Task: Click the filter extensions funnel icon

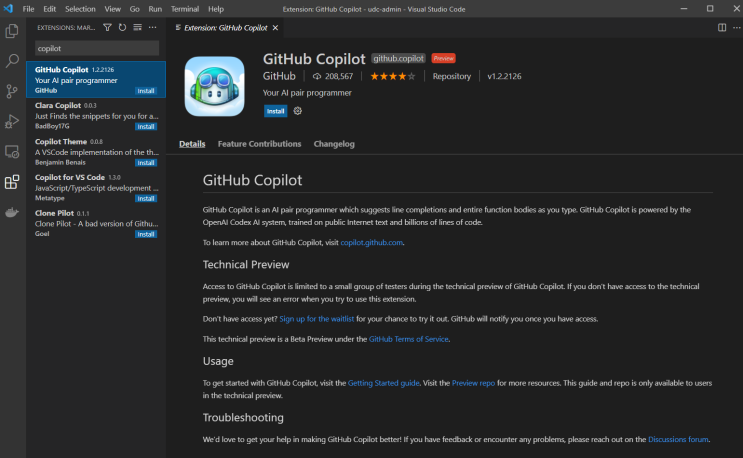Action: coord(108,27)
